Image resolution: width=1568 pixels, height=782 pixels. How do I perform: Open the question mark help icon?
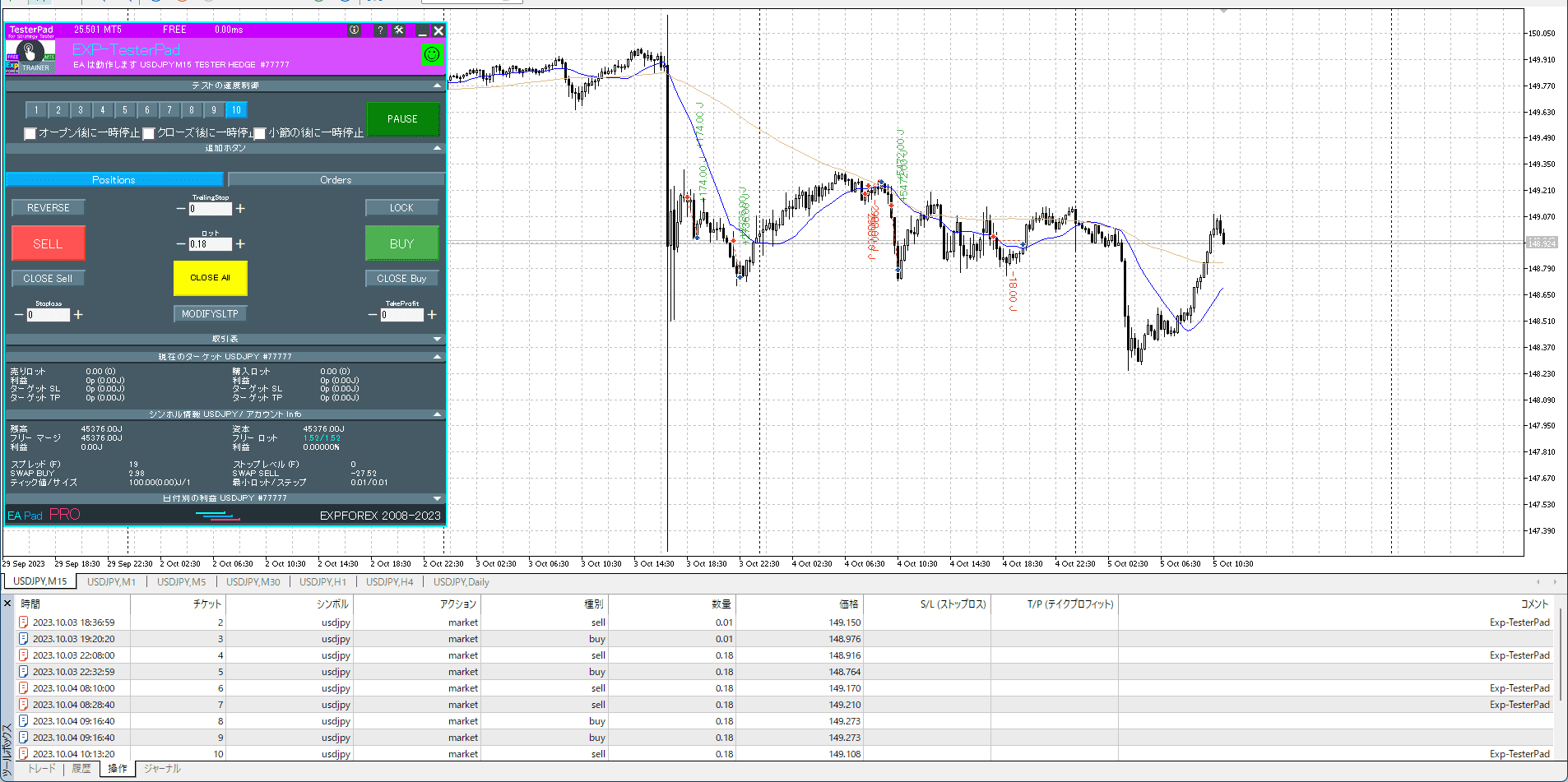pyautogui.click(x=379, y=30)
